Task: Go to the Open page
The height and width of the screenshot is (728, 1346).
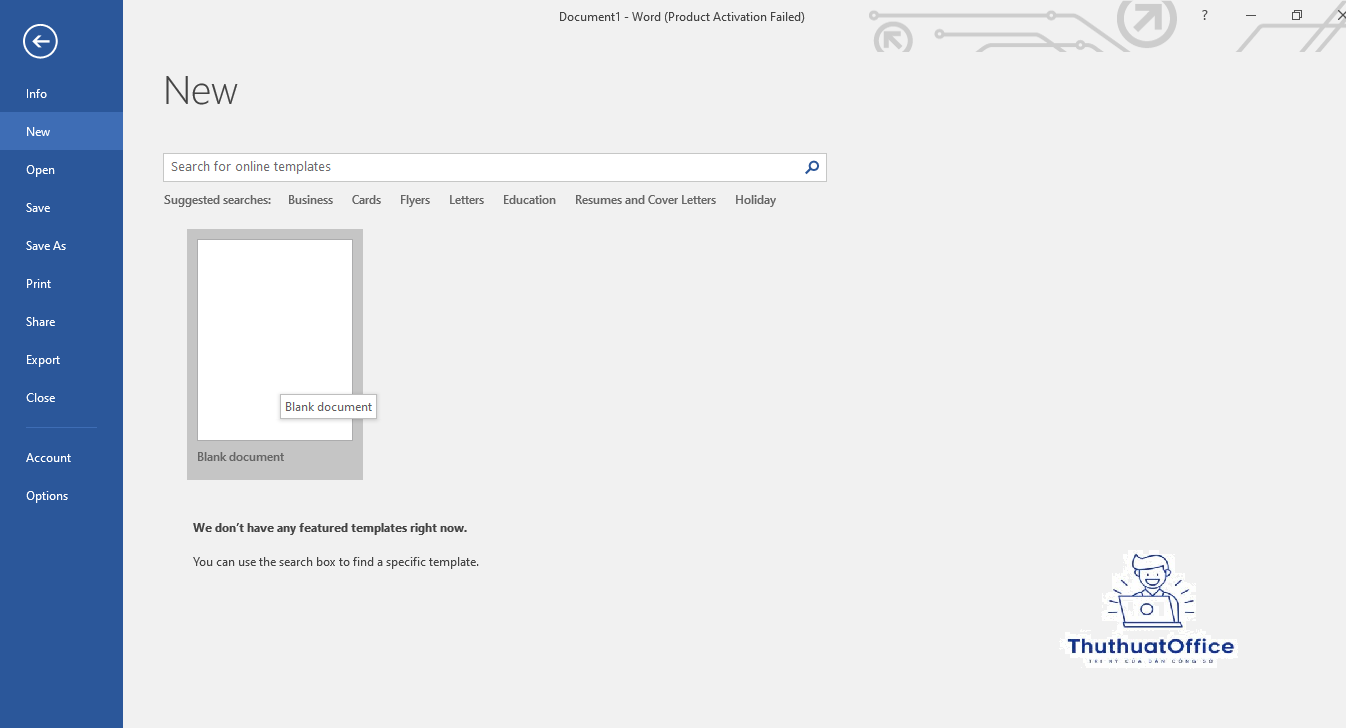Action: [61, 170]
